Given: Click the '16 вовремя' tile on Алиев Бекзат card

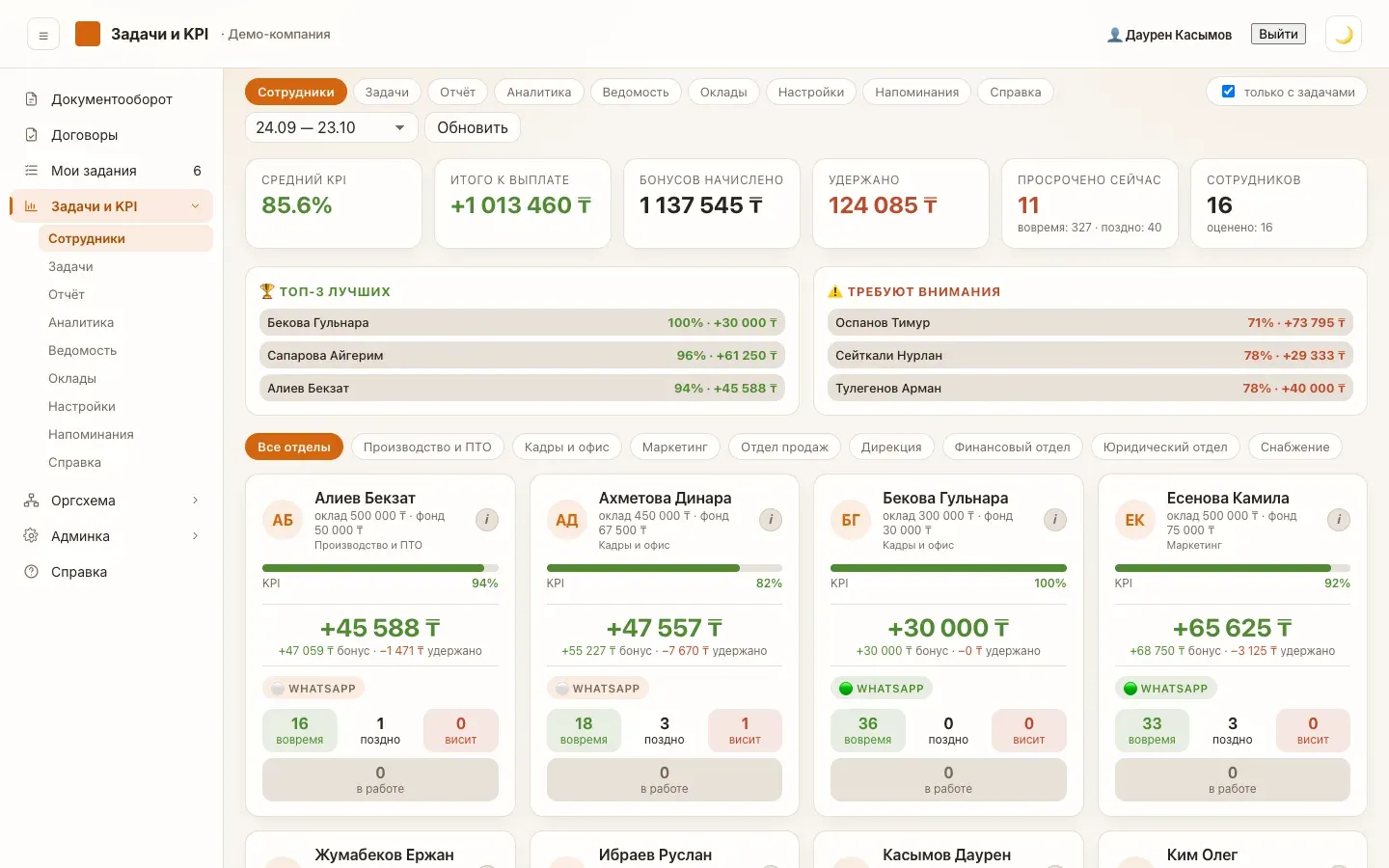Looking at the screenshot, I should click(300, 730).
